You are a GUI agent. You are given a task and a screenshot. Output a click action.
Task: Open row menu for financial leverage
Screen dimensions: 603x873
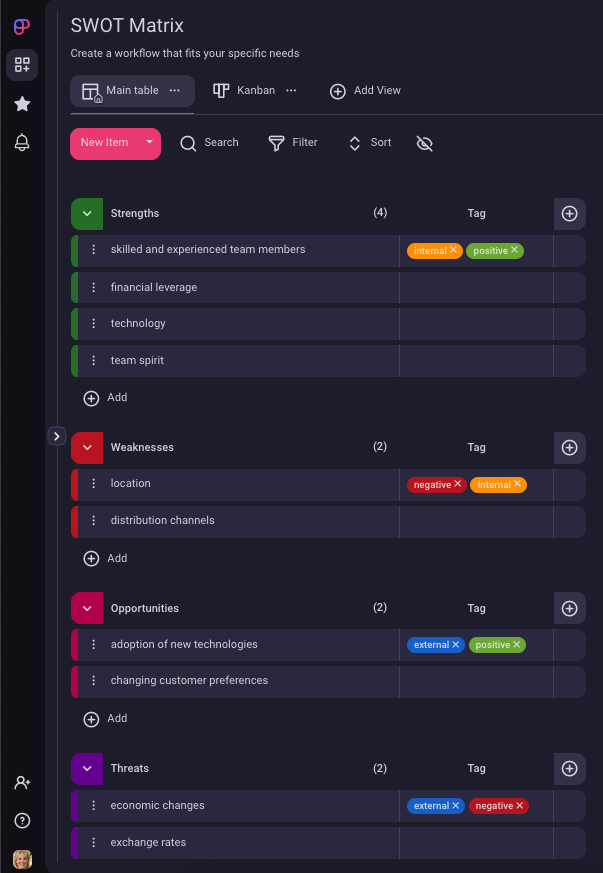point(93,287)
